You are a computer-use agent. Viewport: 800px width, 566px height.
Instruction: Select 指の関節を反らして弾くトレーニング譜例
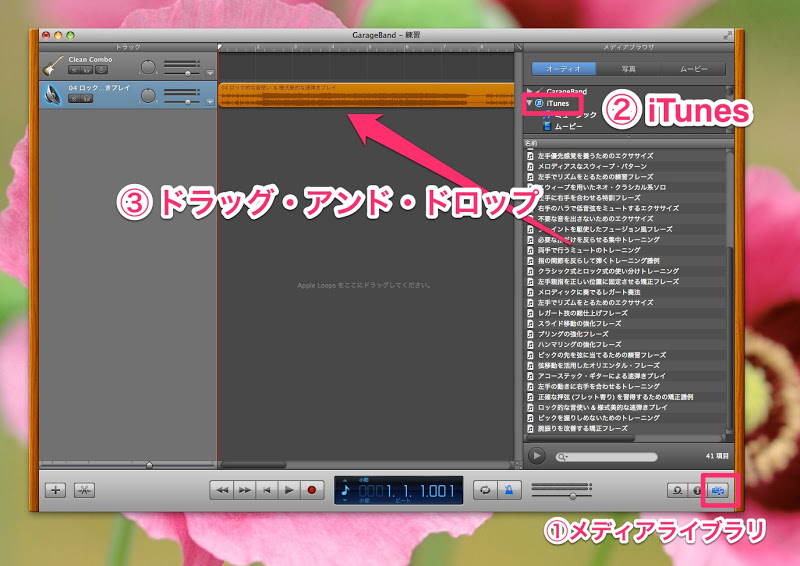click(598, 260)
